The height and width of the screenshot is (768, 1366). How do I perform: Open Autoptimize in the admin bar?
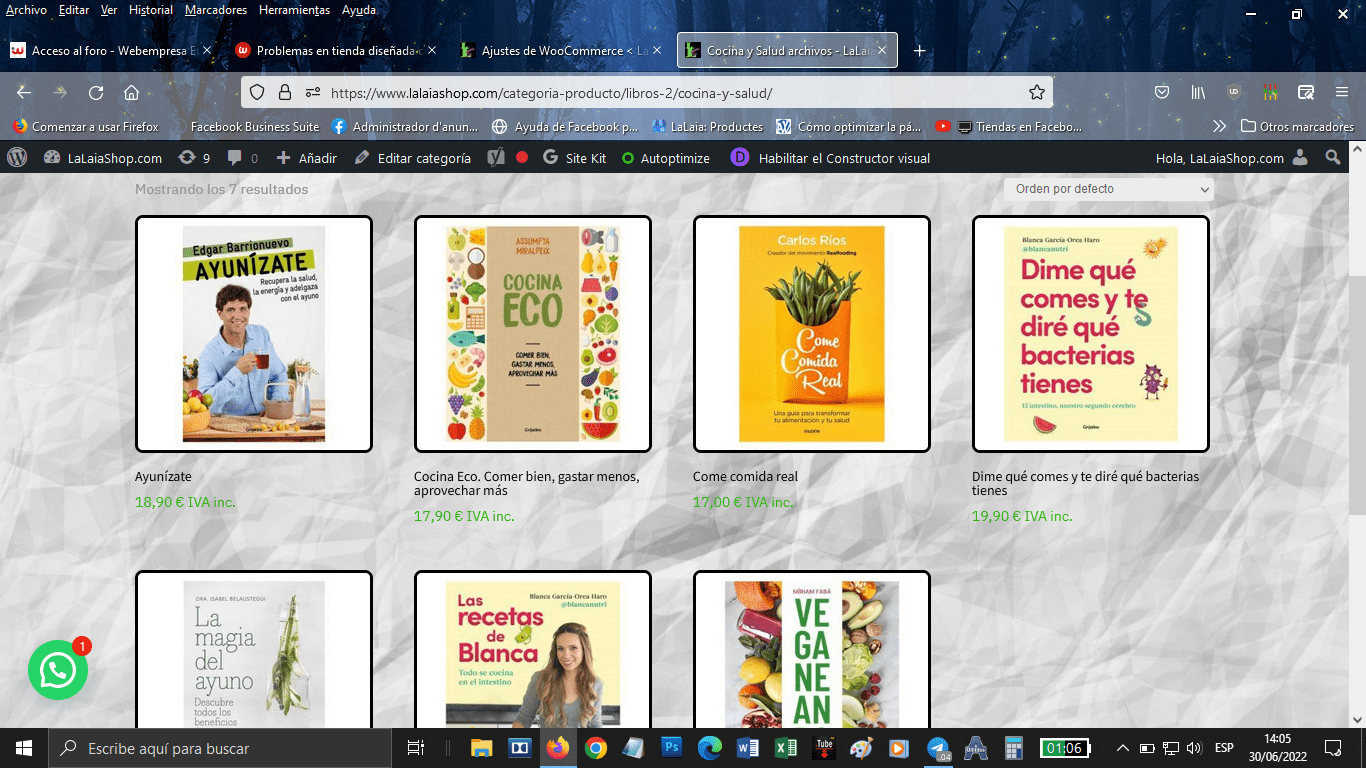click(x=666, y=158)
